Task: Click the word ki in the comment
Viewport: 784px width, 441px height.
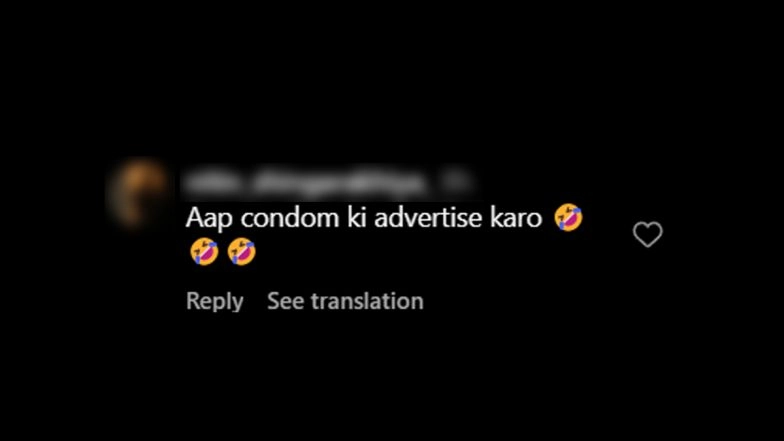Action: tap(356, 218)
